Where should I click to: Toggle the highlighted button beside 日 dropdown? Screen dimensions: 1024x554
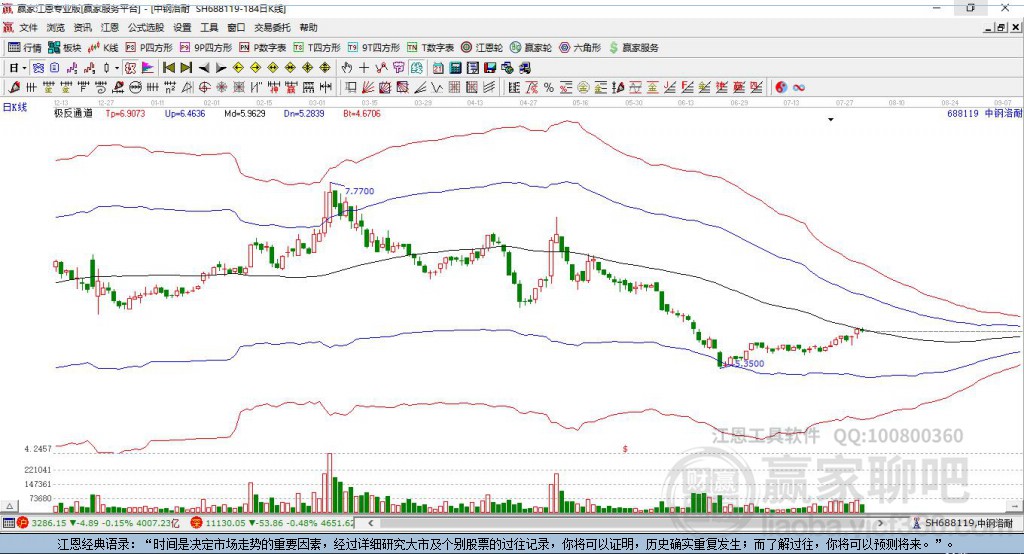pyautogui.click(x=38, y=67)
